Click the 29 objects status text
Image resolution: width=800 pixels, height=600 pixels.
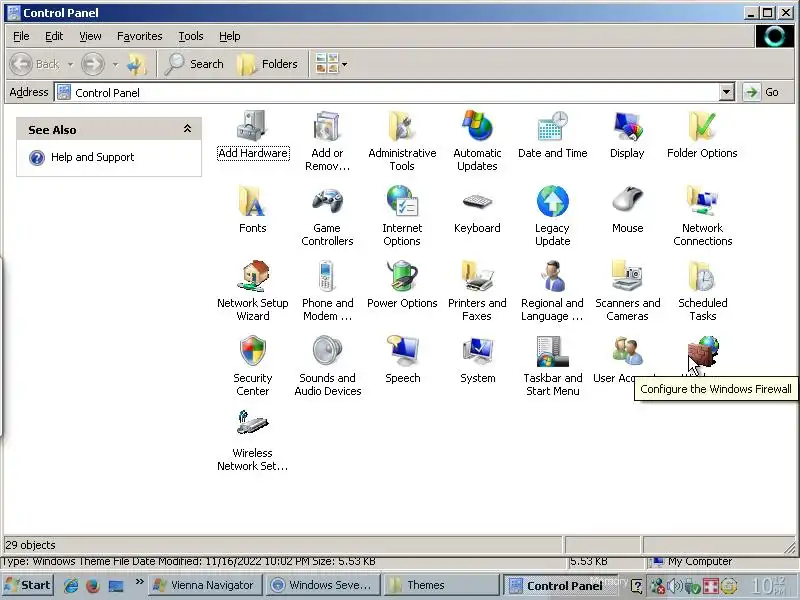[30, 545]
